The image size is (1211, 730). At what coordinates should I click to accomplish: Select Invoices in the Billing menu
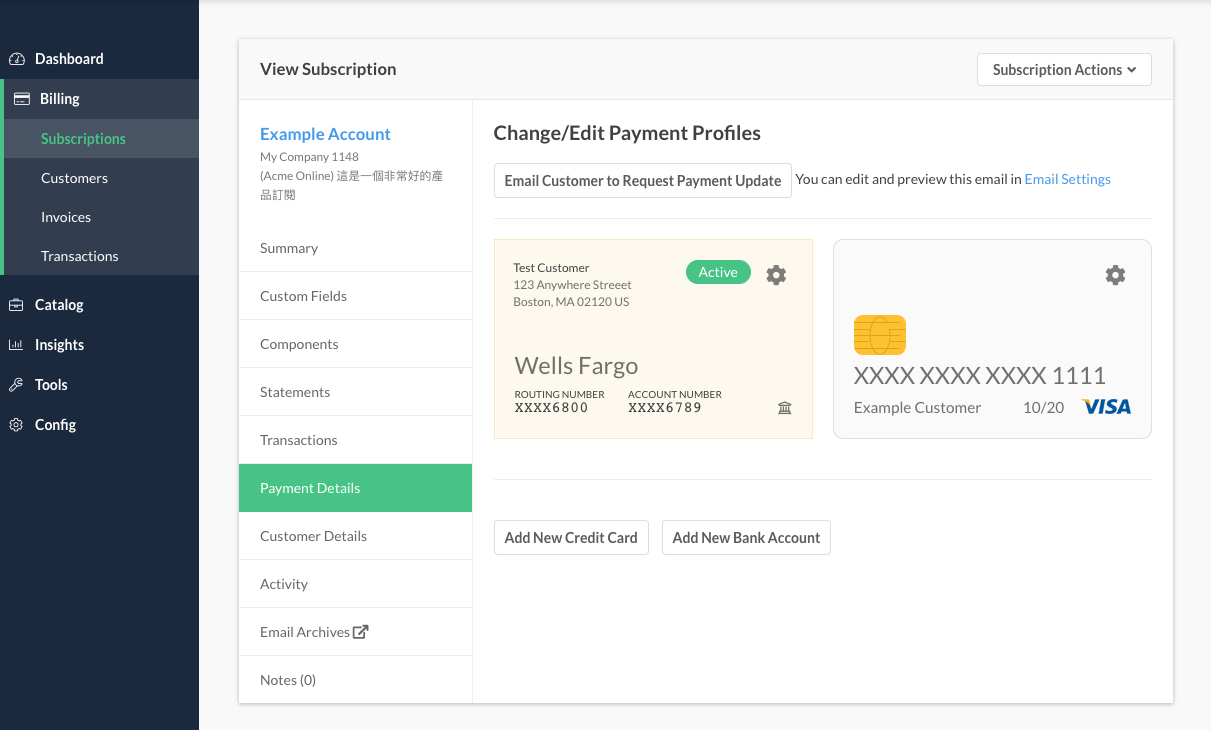66,217
